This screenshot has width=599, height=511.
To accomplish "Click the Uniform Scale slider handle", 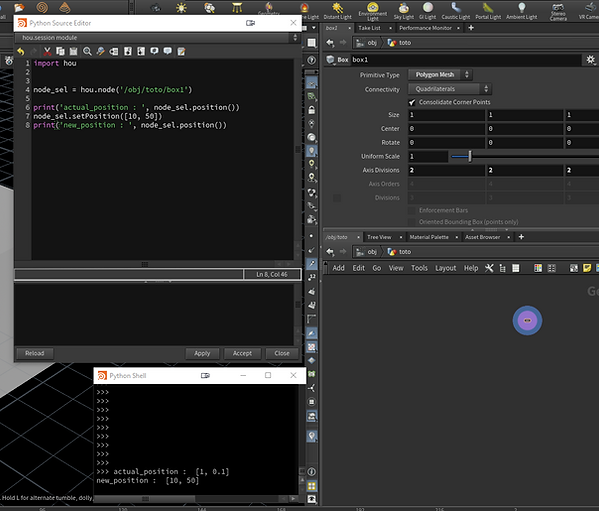I will 470,156.
